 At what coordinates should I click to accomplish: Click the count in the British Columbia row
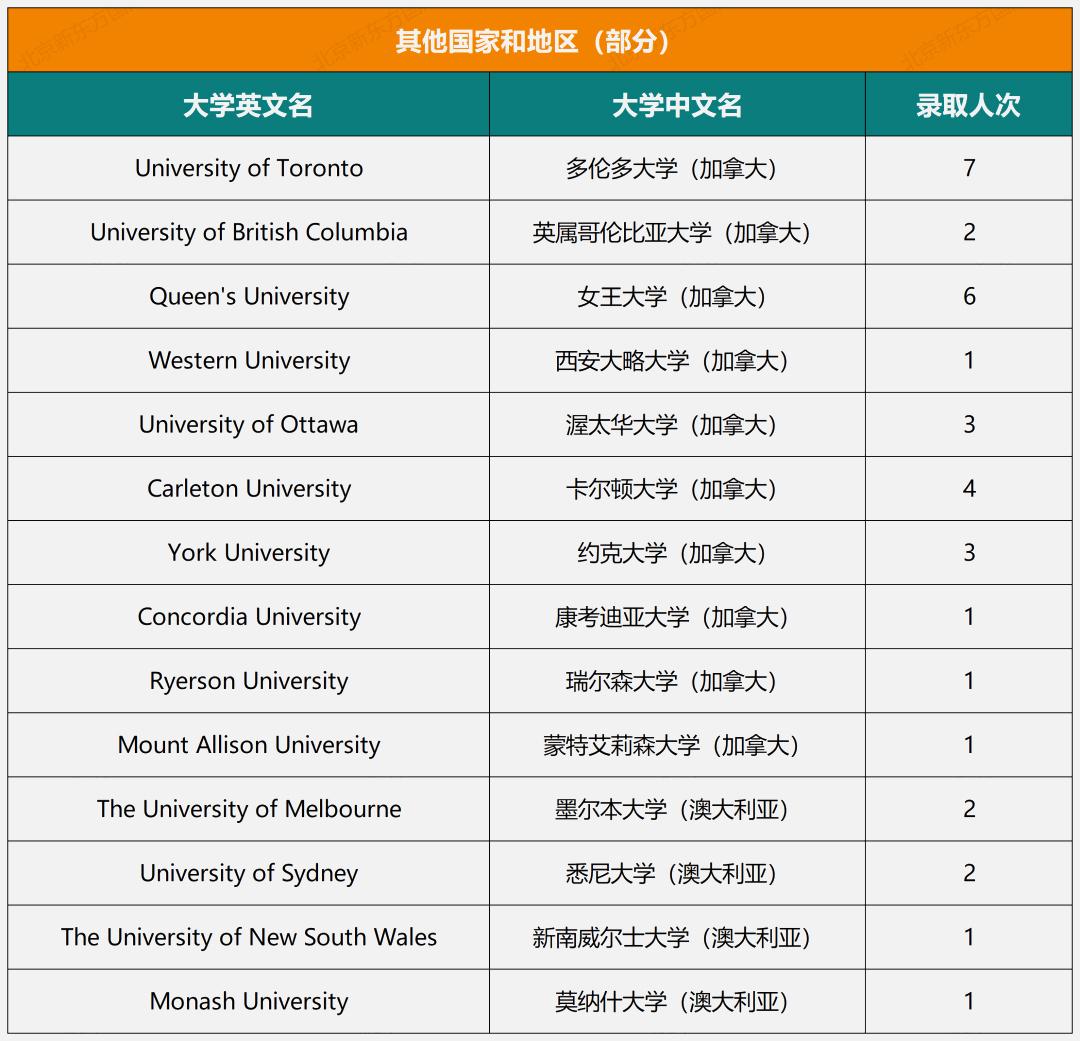[969, 232]
